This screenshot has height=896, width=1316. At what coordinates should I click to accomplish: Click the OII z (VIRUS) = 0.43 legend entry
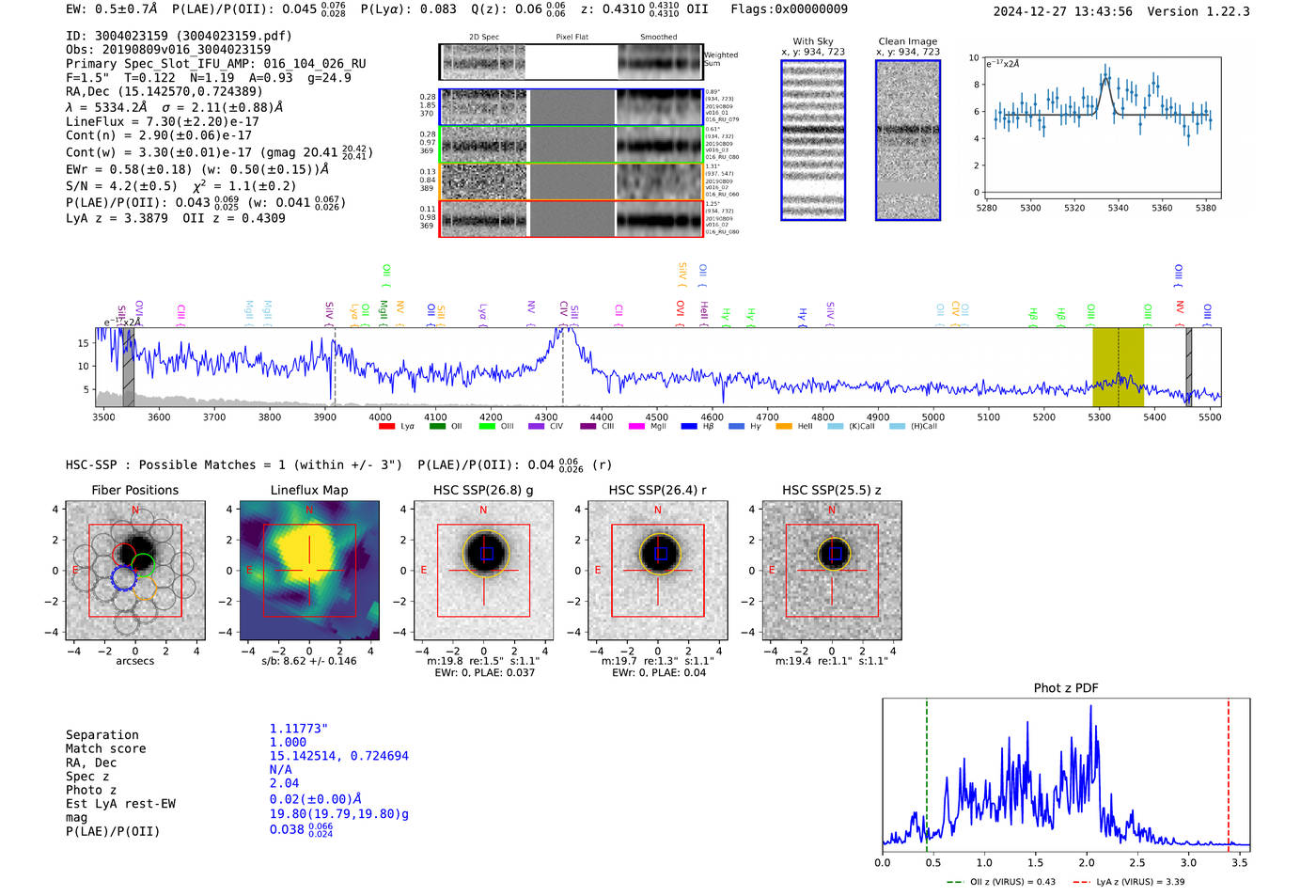point(1001,882)
